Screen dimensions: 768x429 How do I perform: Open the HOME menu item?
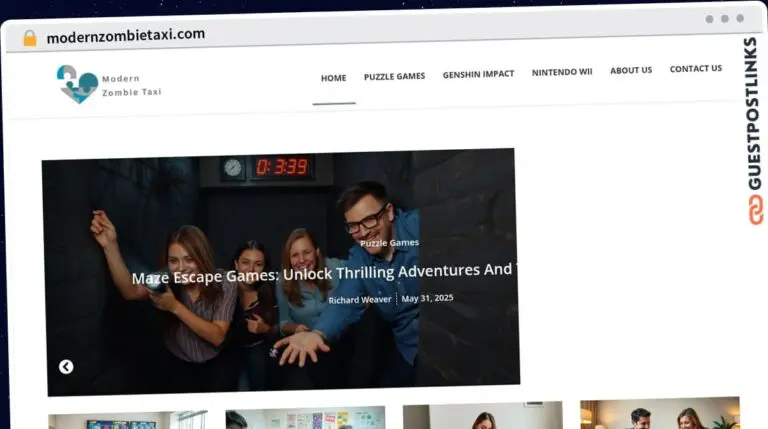(334, 78)
